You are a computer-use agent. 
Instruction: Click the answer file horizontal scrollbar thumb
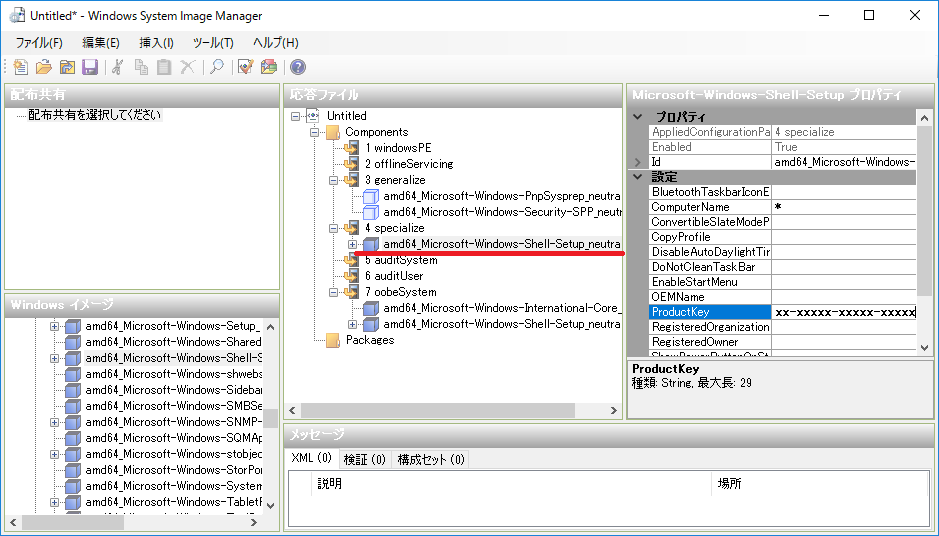click(438, 410)
